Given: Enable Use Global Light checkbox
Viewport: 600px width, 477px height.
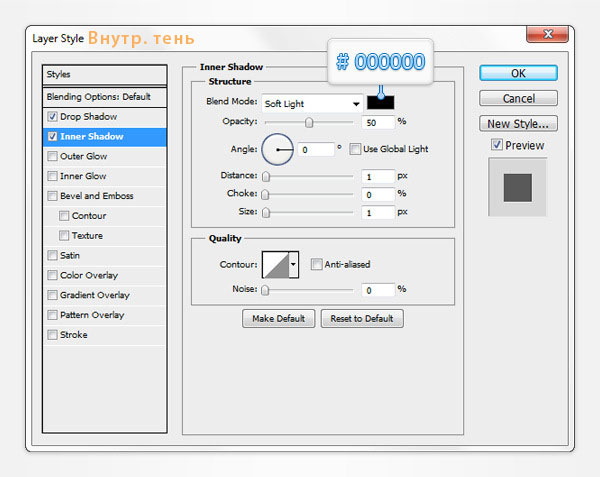Looking at the screenshot, I should click(355, 149).
